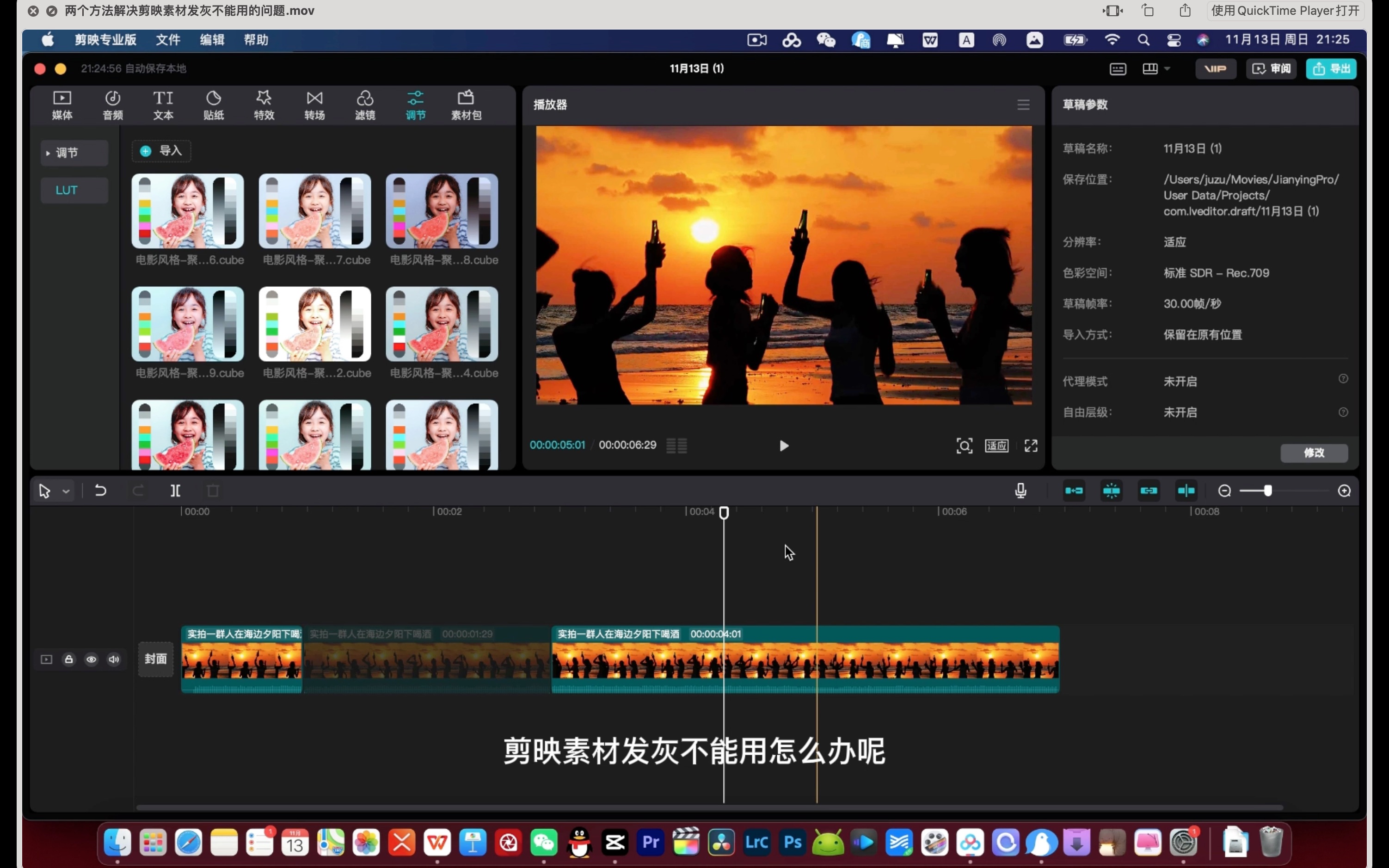This screenshot has width=1389, height=868.
Task: Open the 文件 menu in menu bar
Action: [x=167, y=40]
